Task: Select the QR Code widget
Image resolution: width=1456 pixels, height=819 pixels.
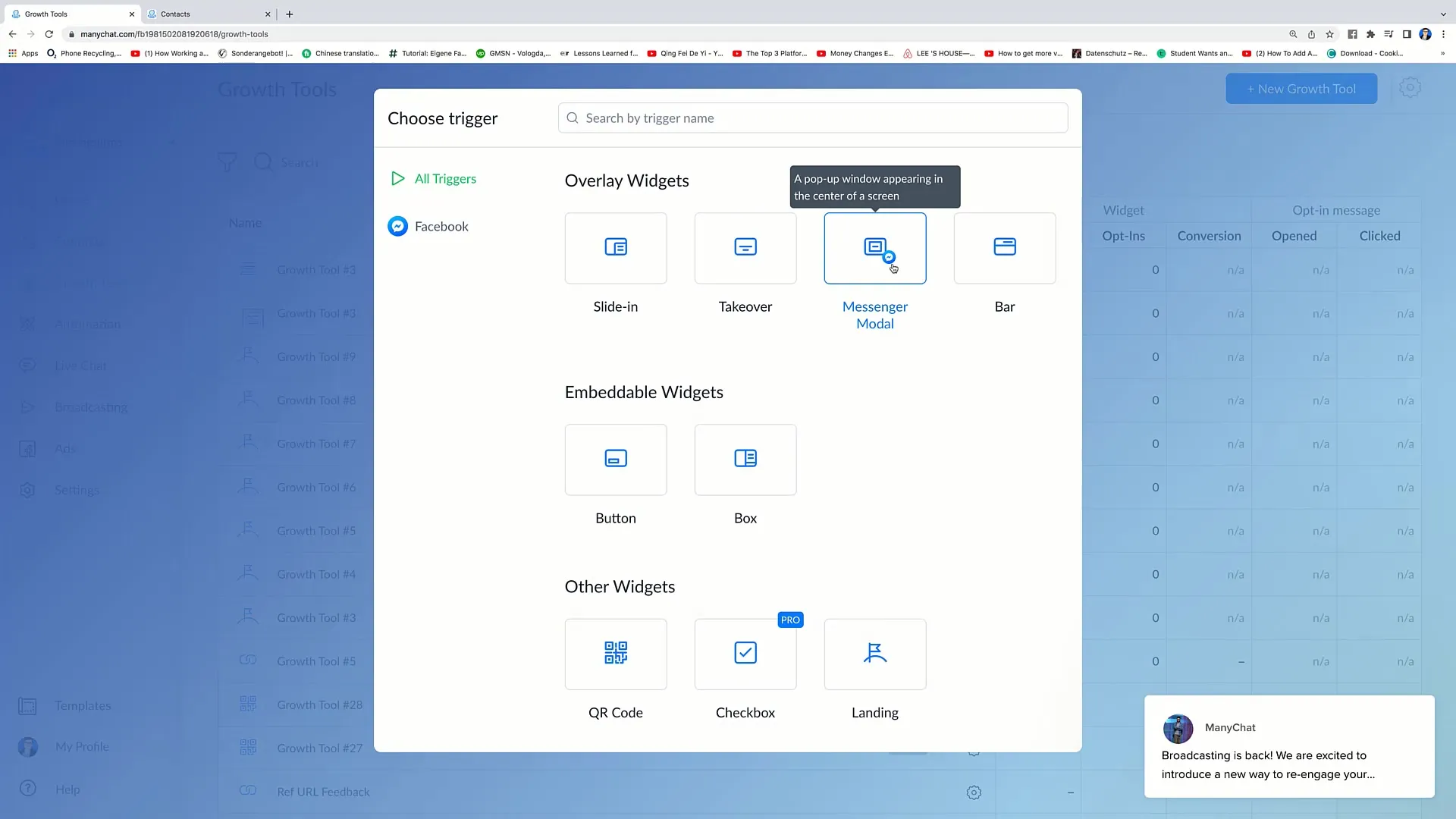Action: 616,654
